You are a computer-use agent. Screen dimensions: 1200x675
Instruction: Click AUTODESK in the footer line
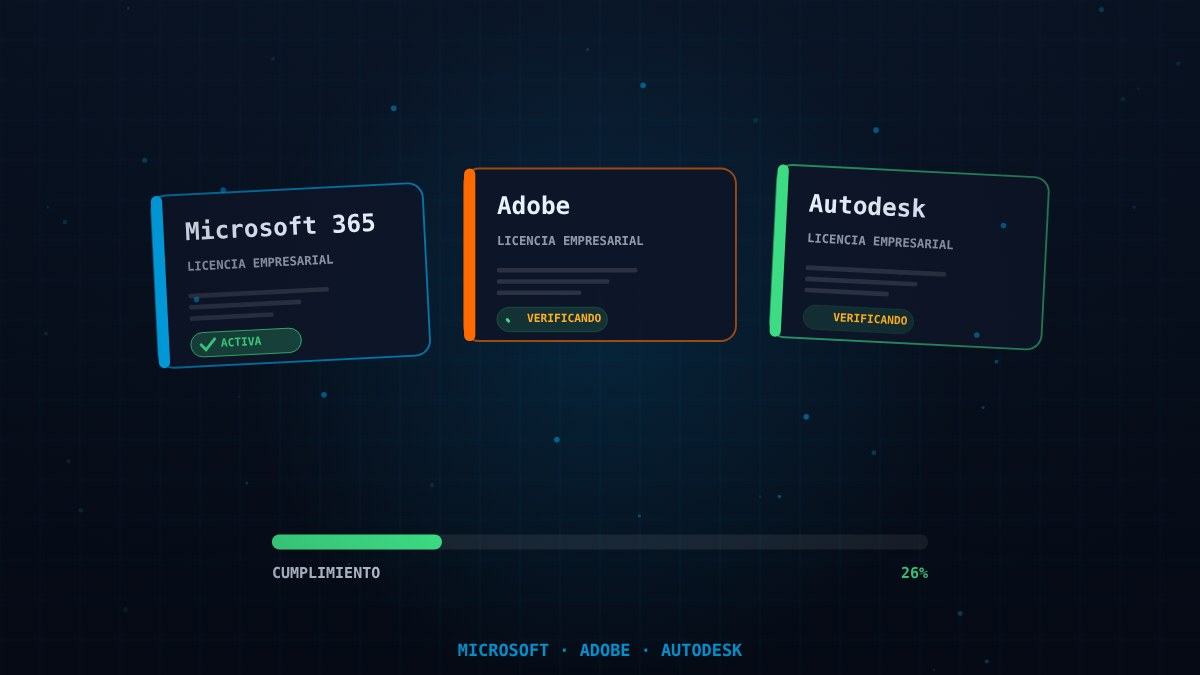[x=701, y=650]
